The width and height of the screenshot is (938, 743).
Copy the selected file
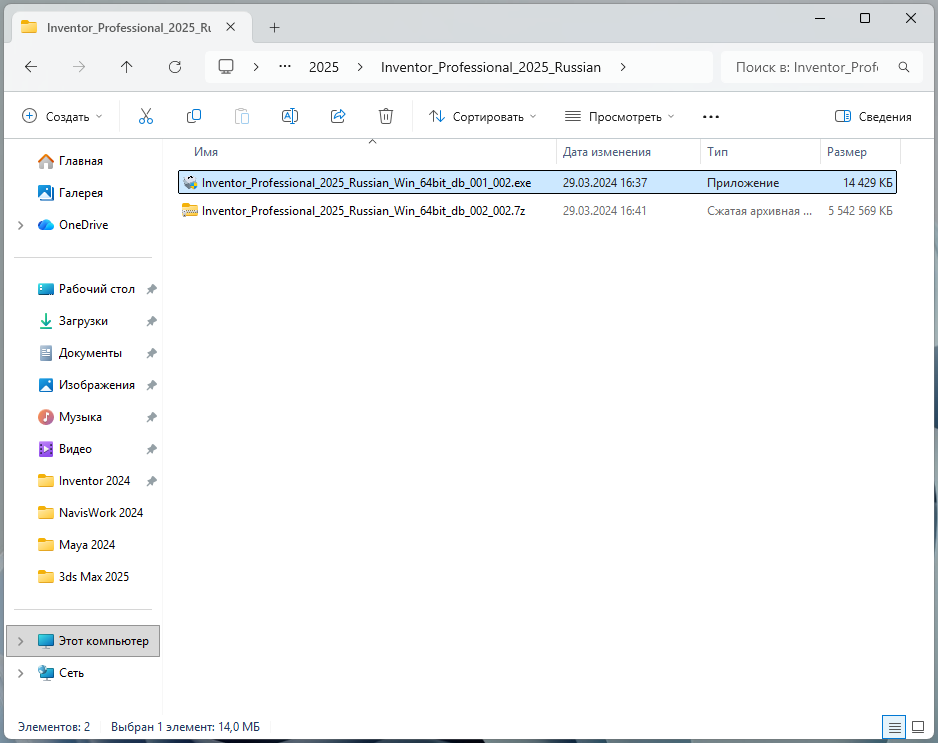pos(194,116)
